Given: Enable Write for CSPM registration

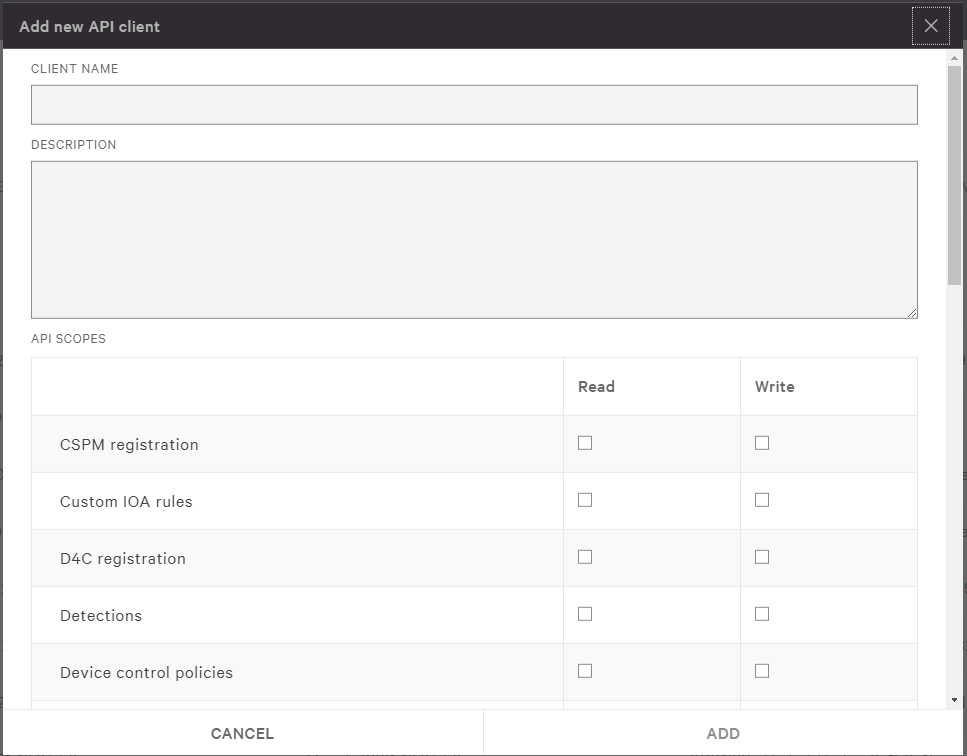Looking at the screenshot, I should pos(762,443).
